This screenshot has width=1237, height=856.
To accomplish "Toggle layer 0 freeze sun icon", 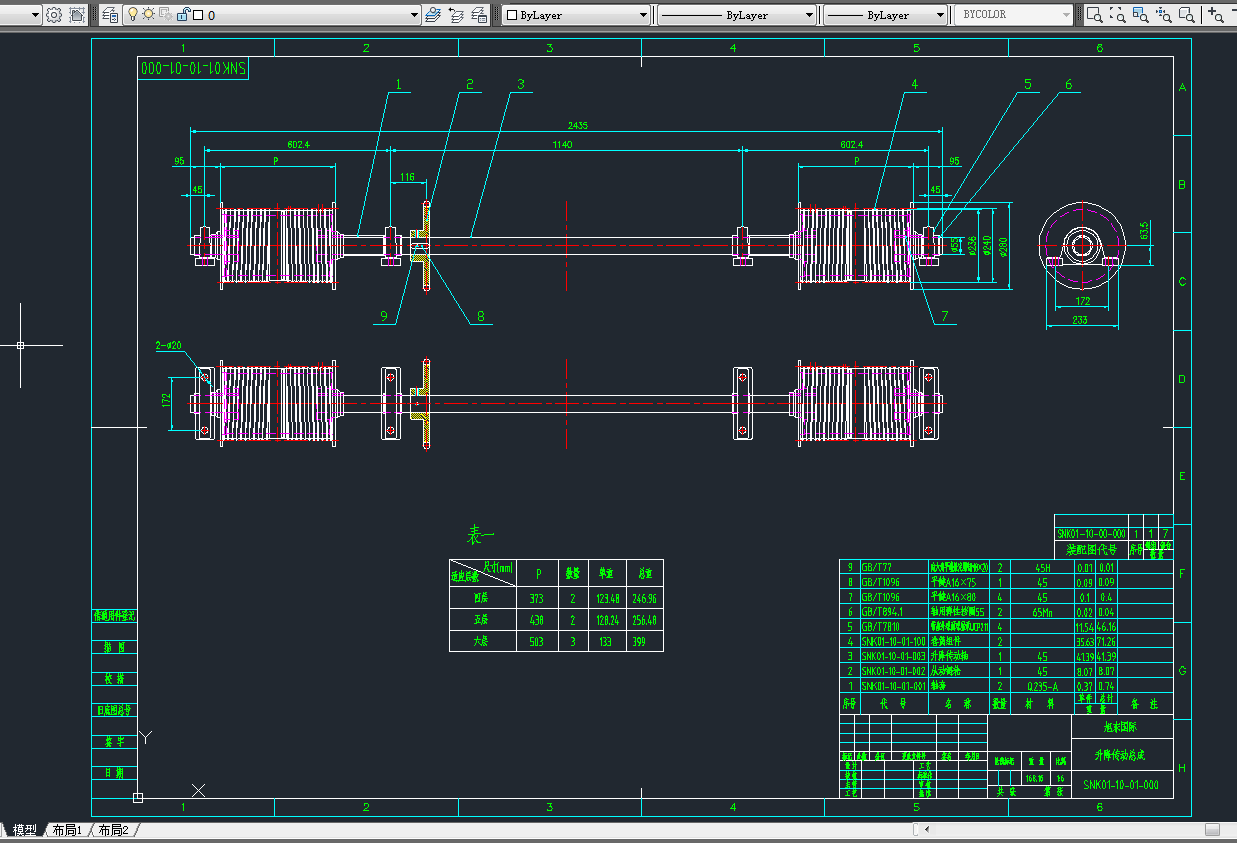I will click(x=148, y=15).
